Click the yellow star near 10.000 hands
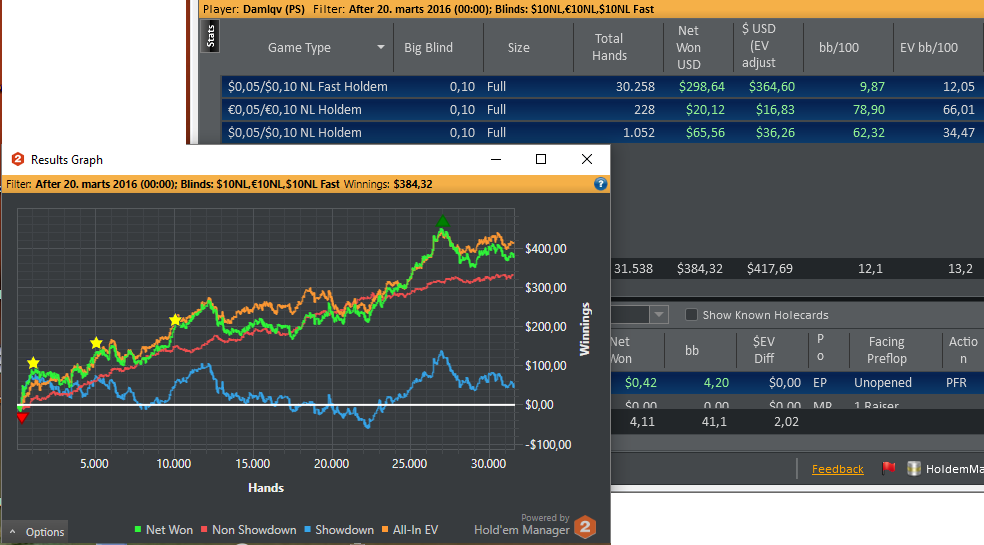984x545 pixels. click(175, 321)
